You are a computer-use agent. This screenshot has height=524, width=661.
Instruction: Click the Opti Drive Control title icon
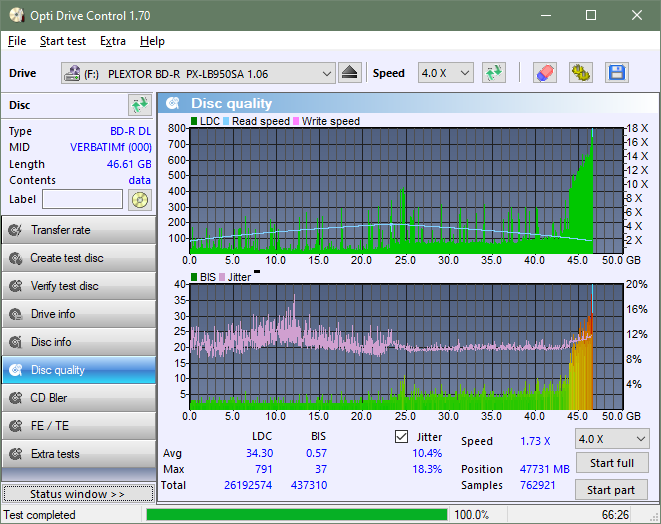pyautogui.click(x=16, y=16)
